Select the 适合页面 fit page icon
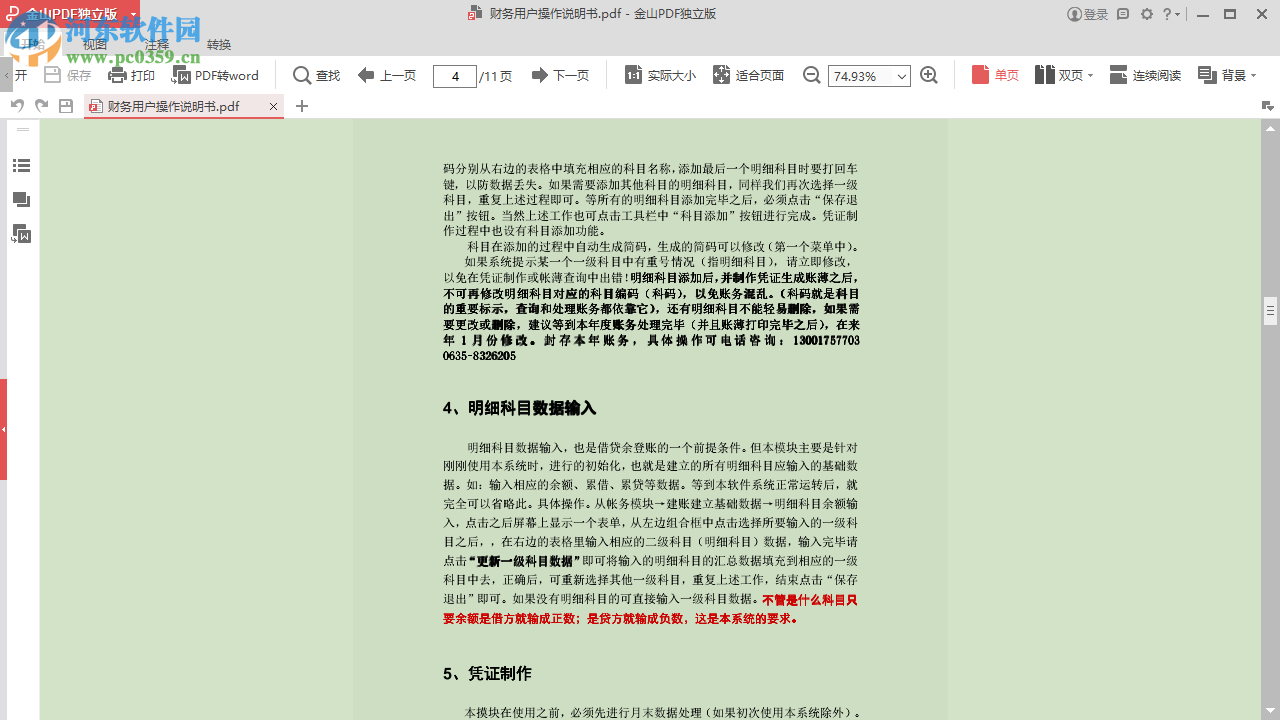 (x=721, y=74)
